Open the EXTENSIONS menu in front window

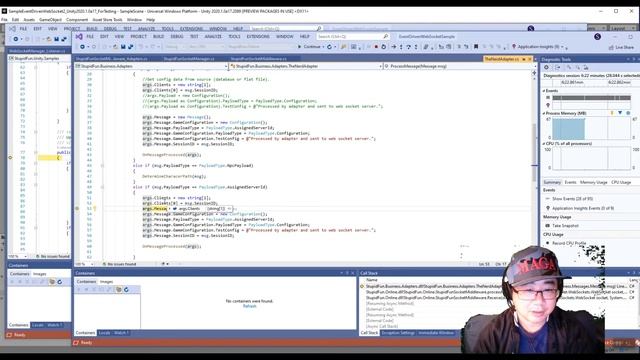point(258,36)
